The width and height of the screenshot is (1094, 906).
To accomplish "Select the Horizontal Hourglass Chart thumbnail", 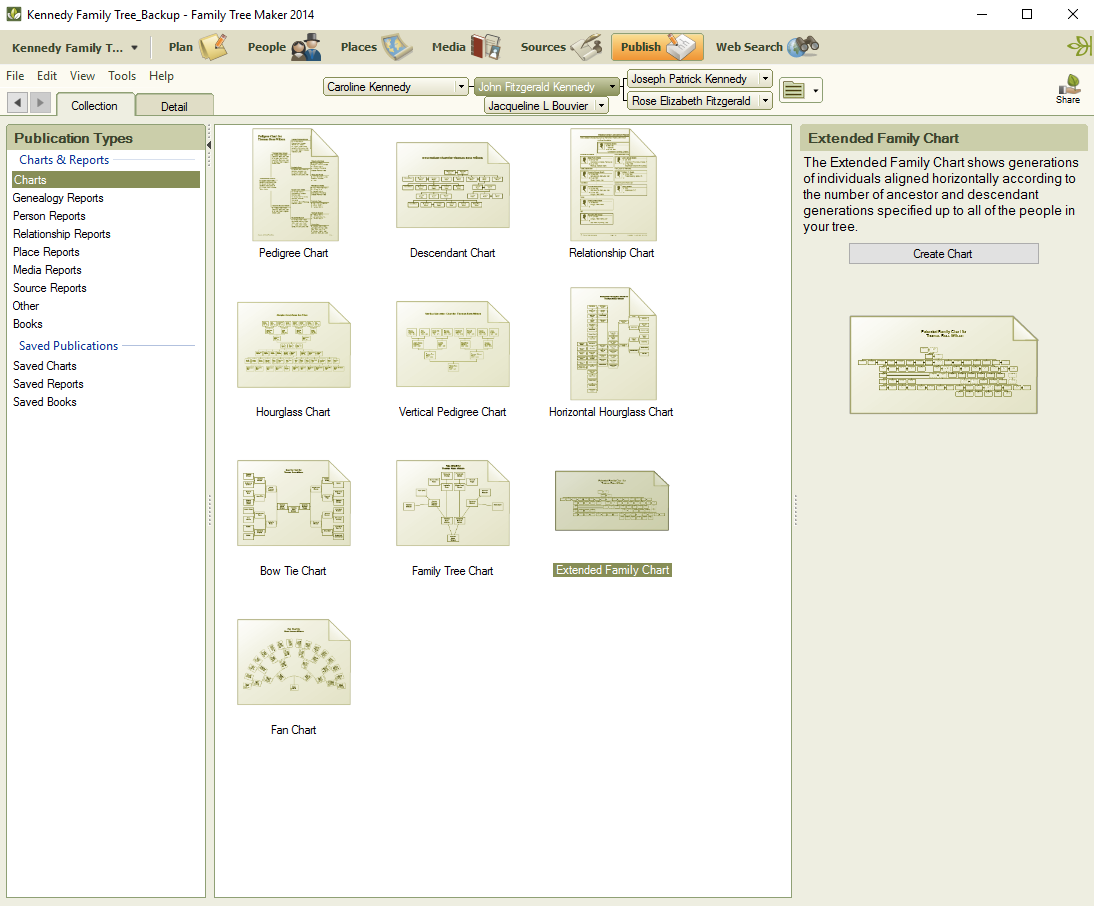I will (x=613, y=344).
